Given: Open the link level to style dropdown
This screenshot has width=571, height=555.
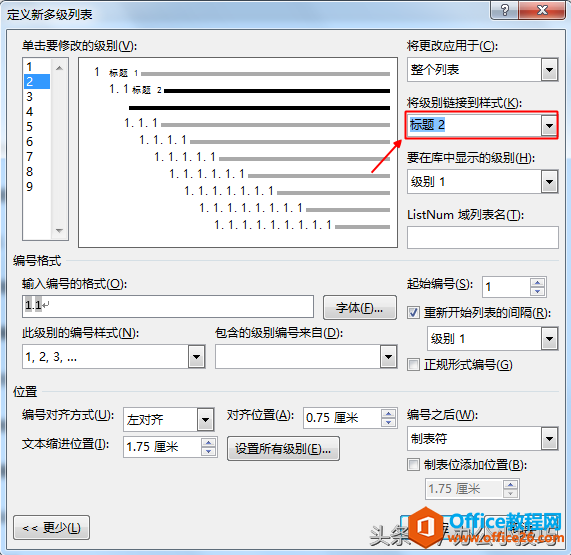Looking at the screenshot, I should click(549, 126).
